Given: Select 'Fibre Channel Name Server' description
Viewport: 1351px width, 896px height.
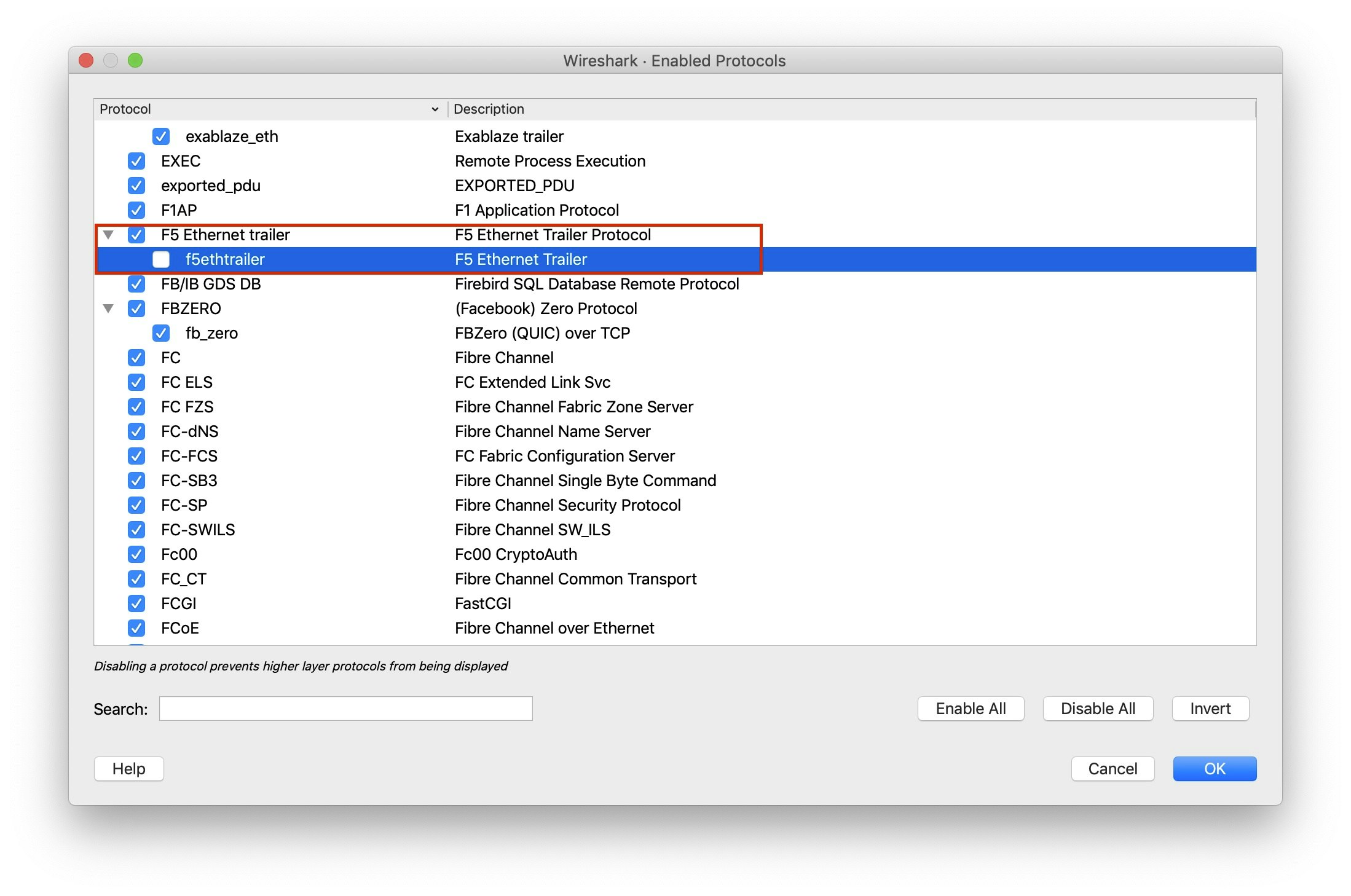Looking at the screenshot, I should click(x=553, y=431).
